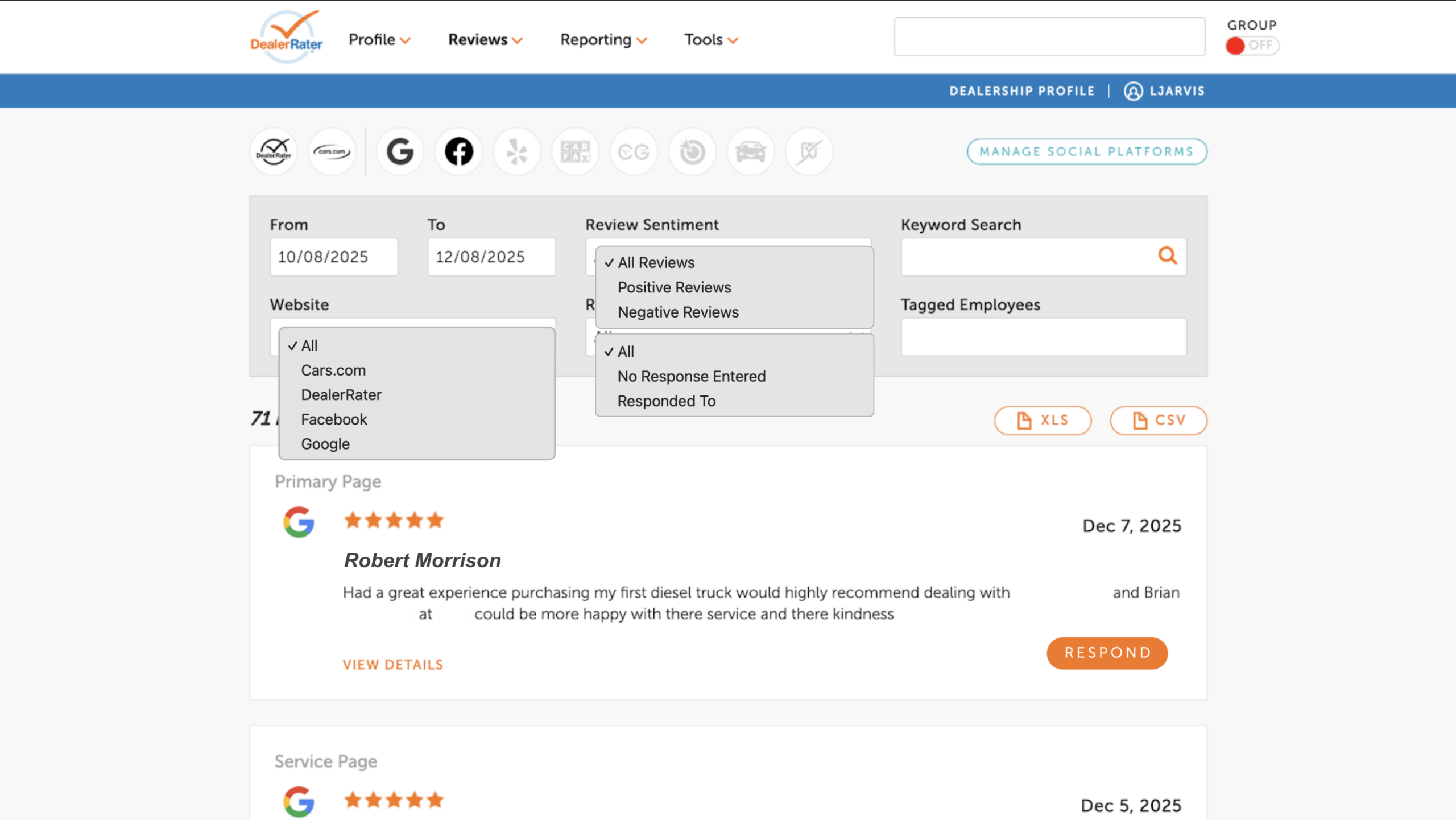Click the DealerRater logo in header
The height and width of the screenshot is (820, 1456).
[286, 36]
